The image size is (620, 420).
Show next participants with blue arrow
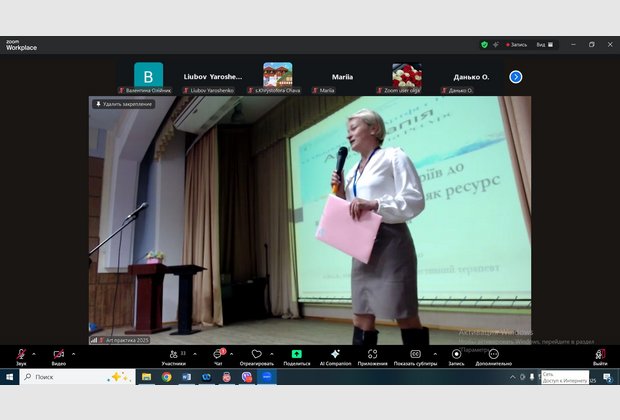click(x=516, y=77)
